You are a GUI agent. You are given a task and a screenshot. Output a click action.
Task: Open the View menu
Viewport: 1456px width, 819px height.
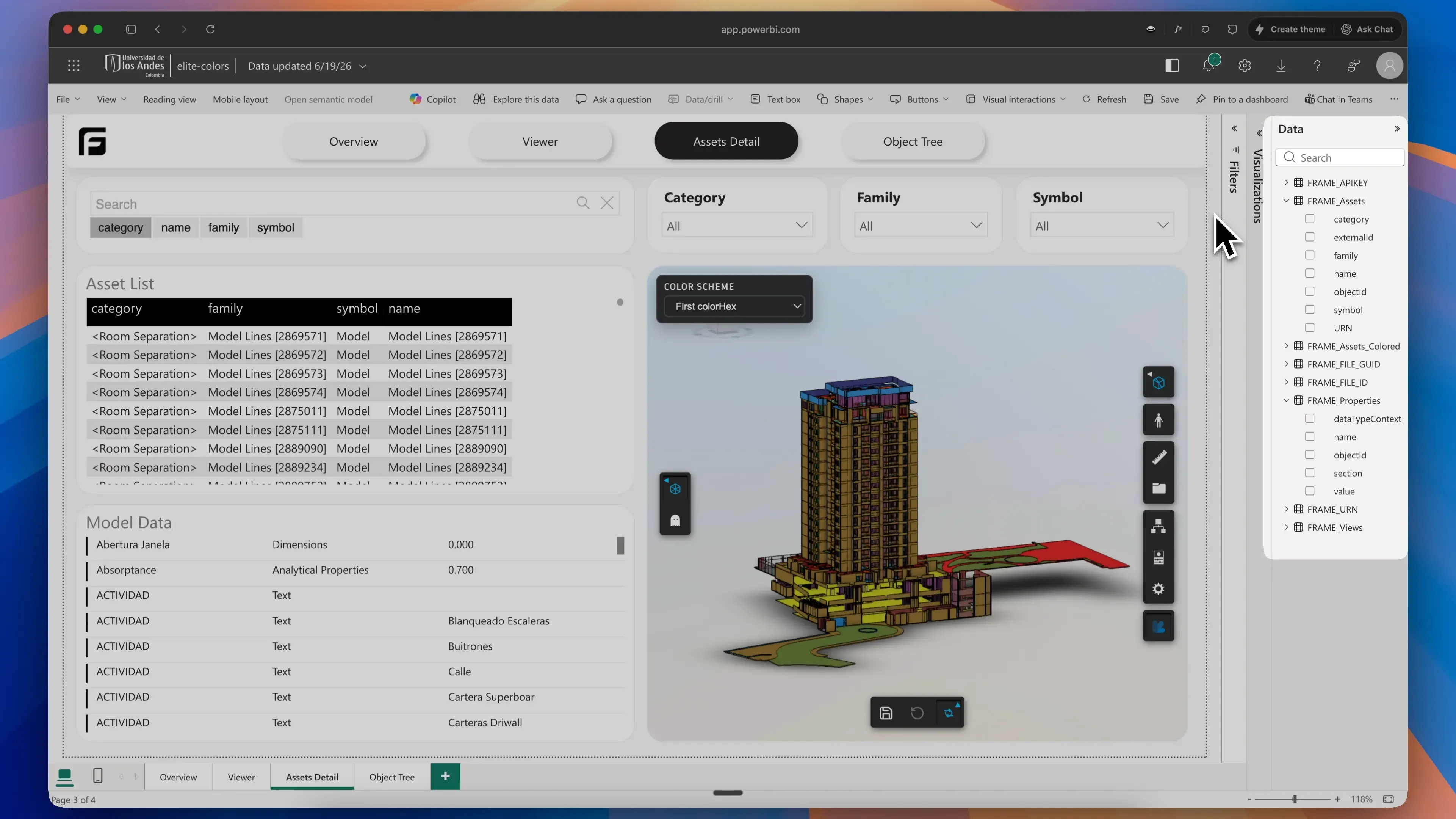point(111,99)
